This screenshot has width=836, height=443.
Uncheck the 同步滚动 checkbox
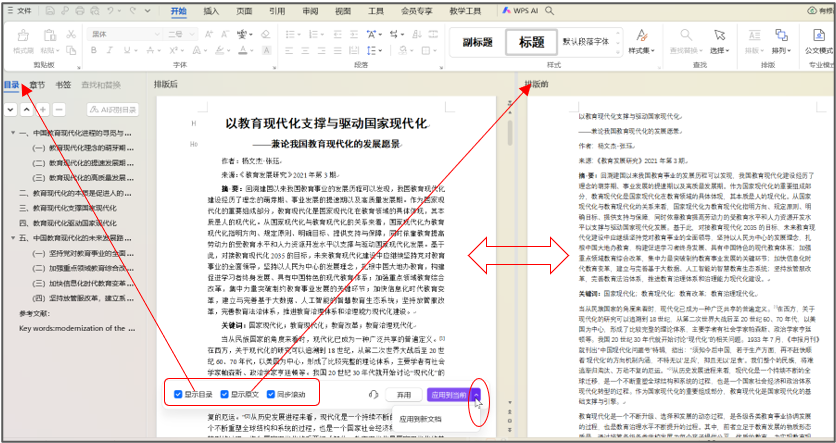point(271,394)
